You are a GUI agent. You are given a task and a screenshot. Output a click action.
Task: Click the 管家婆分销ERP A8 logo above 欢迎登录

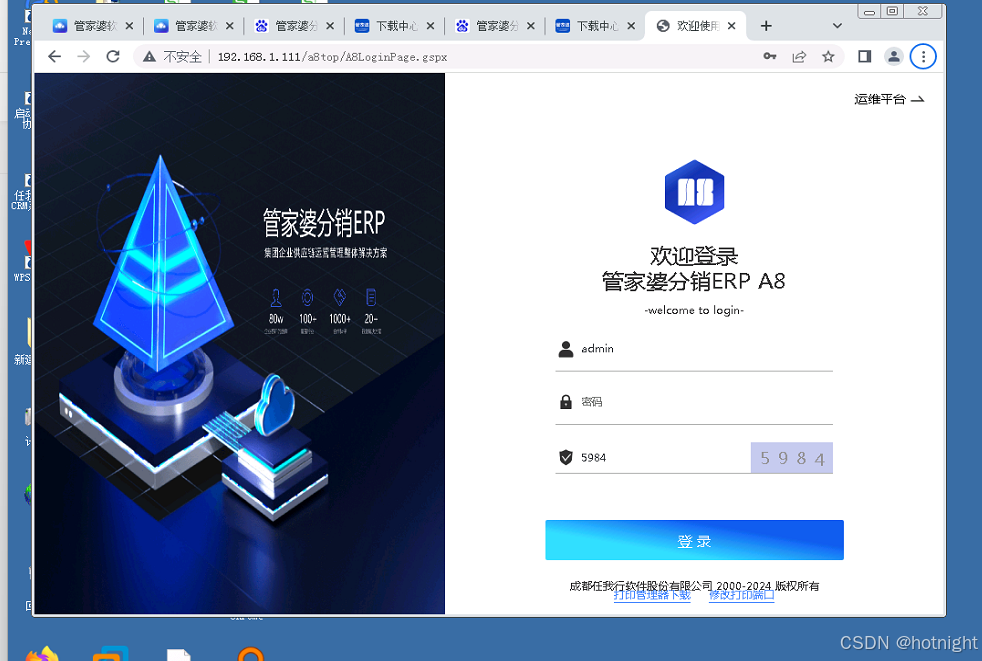click(694, 191)
